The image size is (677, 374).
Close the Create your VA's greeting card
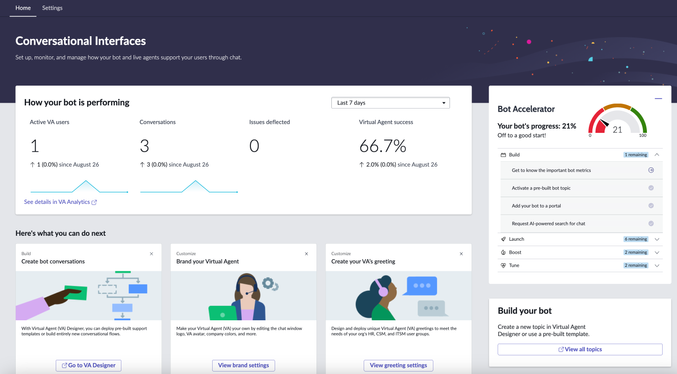click(x=462, y=254)
